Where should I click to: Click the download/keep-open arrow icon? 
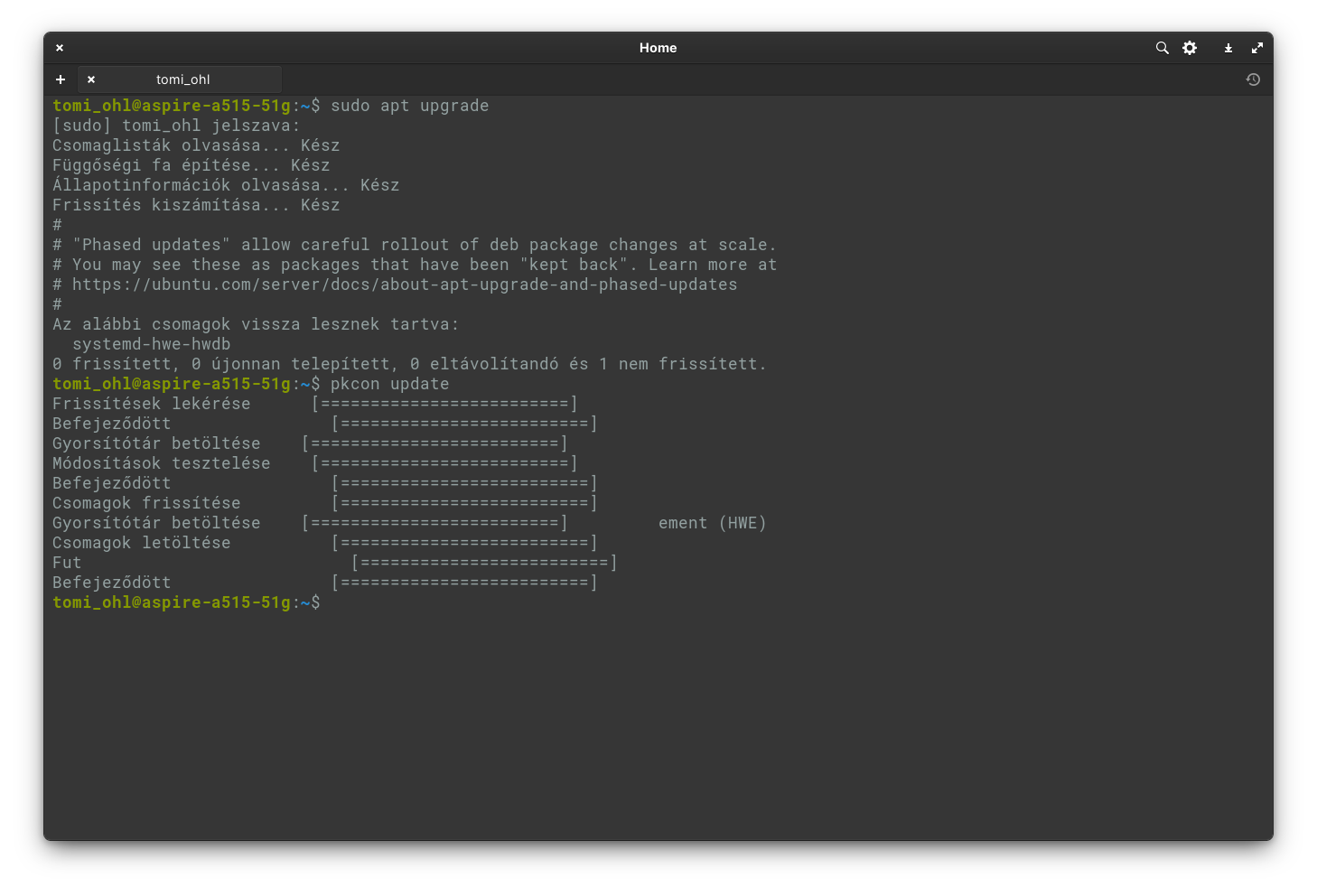(x=1228, y=48)
